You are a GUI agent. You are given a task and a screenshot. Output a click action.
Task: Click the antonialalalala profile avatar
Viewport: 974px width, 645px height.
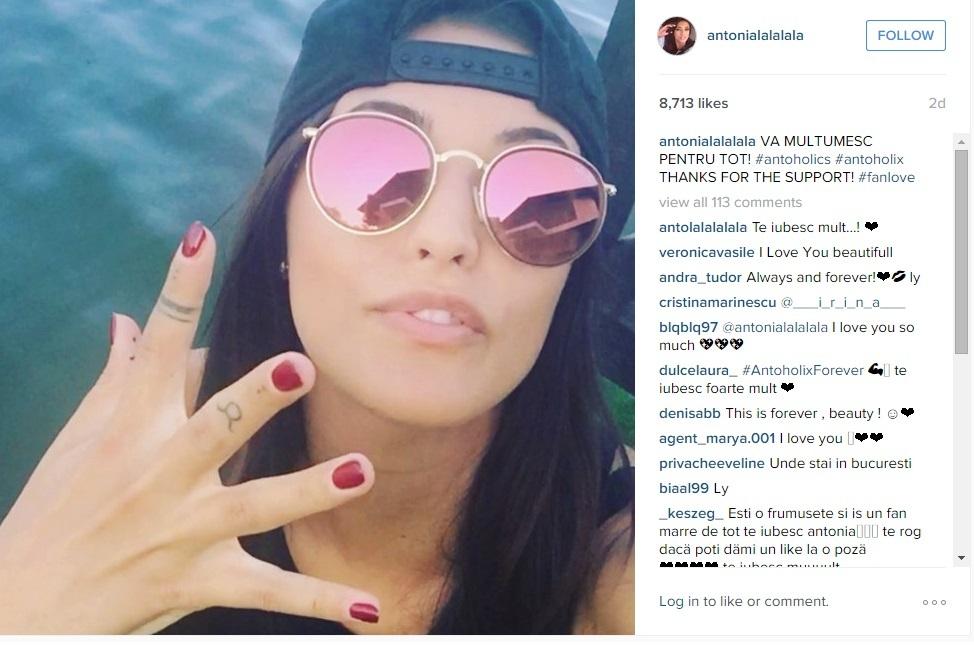pos(676,35)
